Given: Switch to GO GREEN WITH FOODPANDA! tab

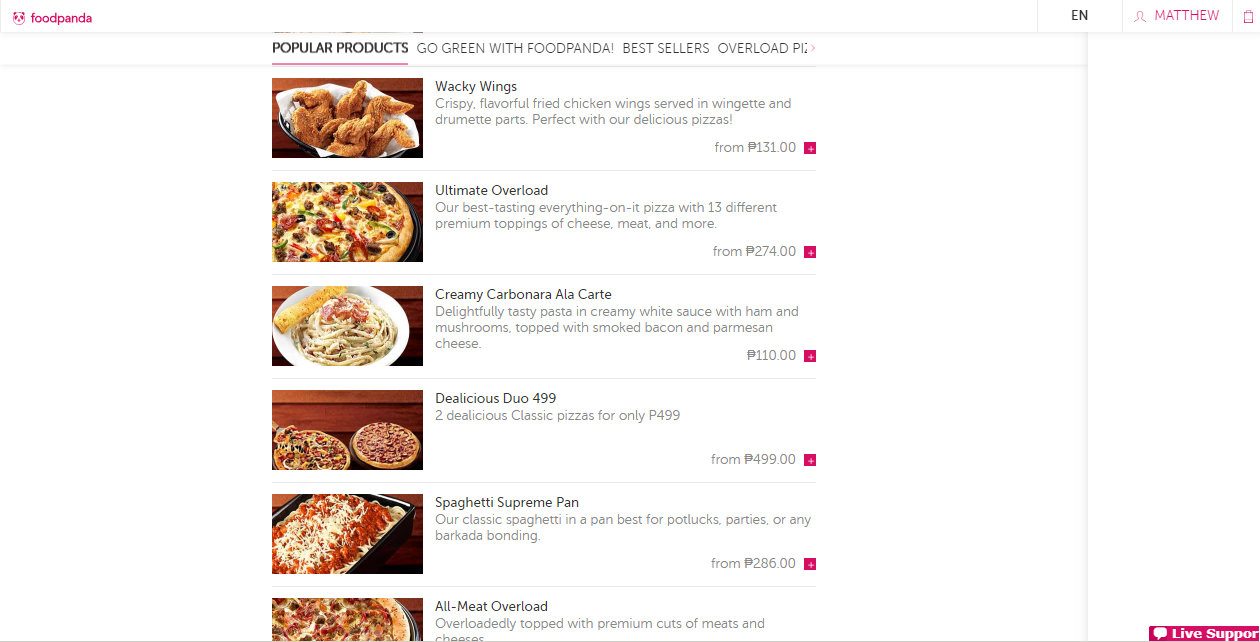Looking at the screenshot, I should pos(515,48).
